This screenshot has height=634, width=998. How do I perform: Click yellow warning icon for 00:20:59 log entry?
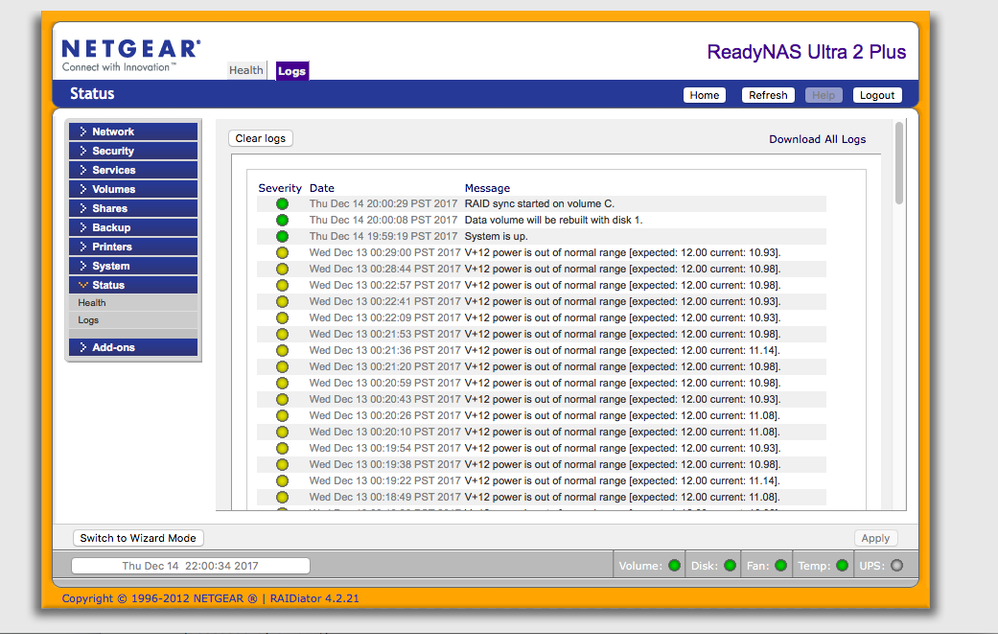pyautogui.click(x=282, y=383)
